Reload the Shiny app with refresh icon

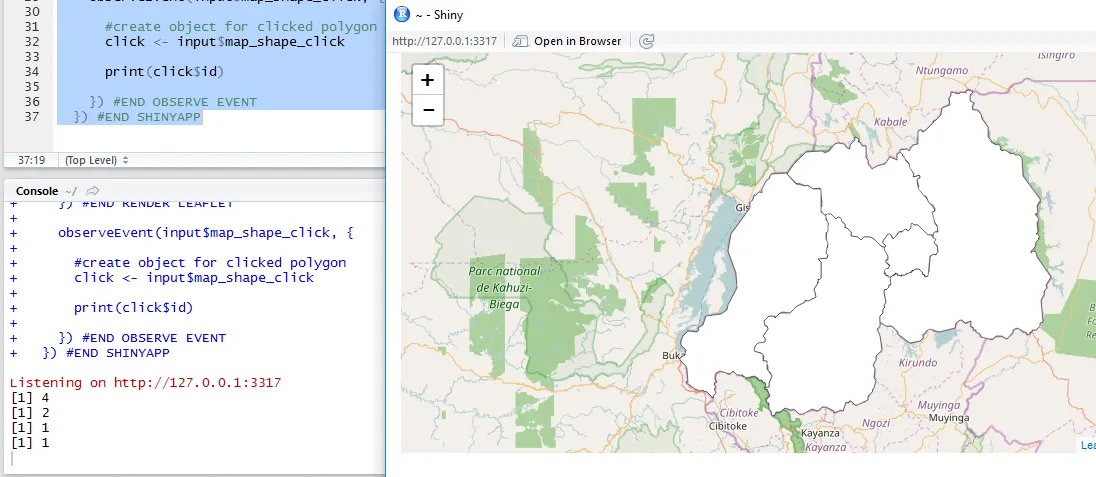647,41
